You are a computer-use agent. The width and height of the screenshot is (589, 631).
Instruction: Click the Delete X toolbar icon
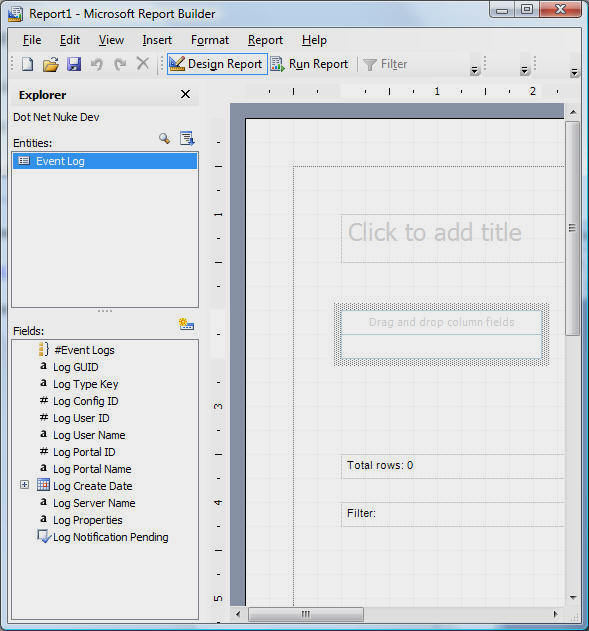click(142, 64)
